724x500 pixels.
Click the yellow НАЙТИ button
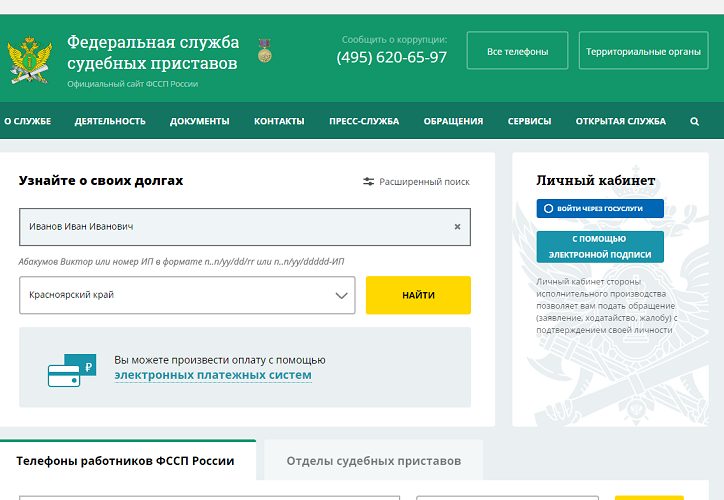pos(418,295)
